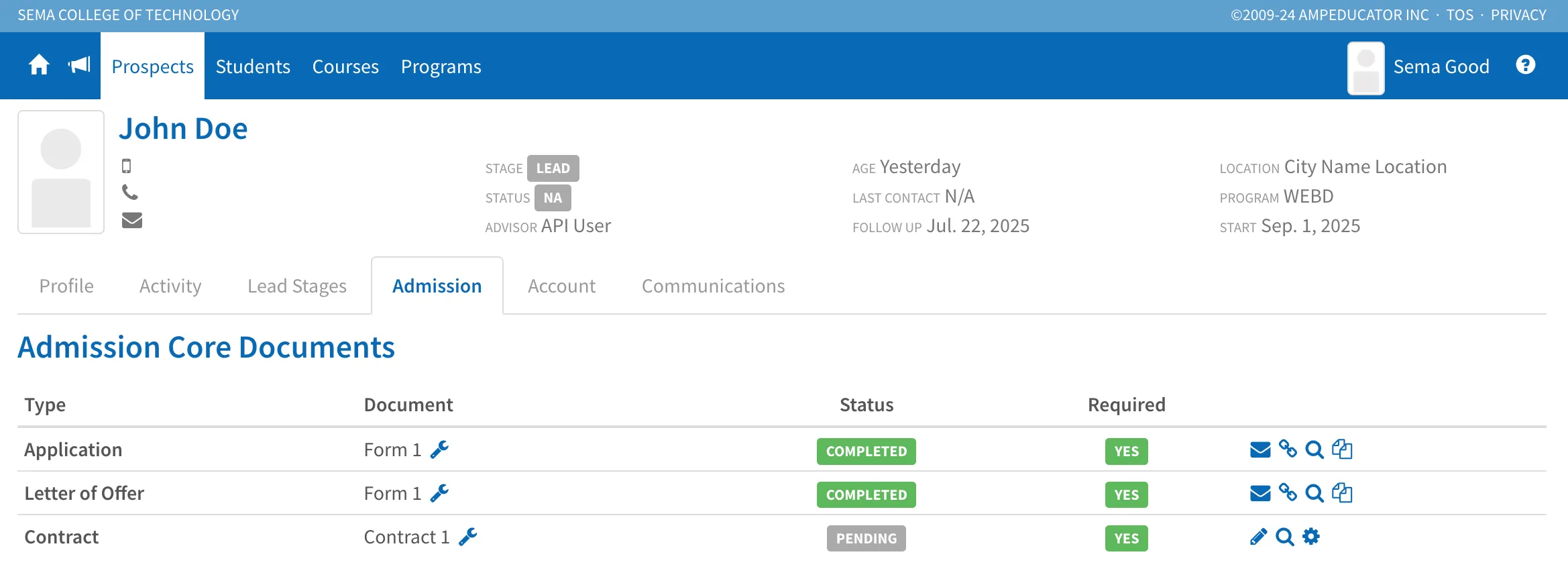Viewport: 1568px width, 581px height.
Task: Preview the Contract with magnifier icon
Action: point(1285,537)
